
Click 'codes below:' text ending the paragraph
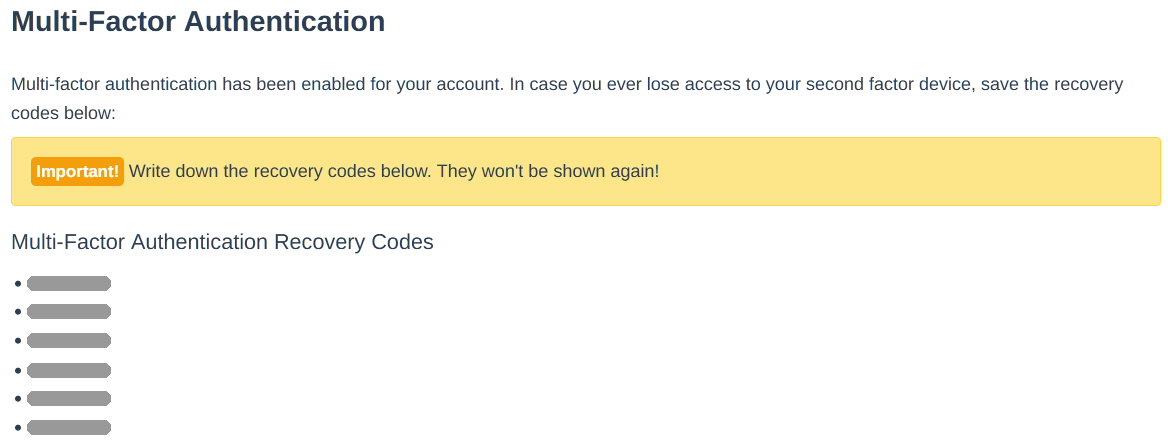(x=64, y=113)
